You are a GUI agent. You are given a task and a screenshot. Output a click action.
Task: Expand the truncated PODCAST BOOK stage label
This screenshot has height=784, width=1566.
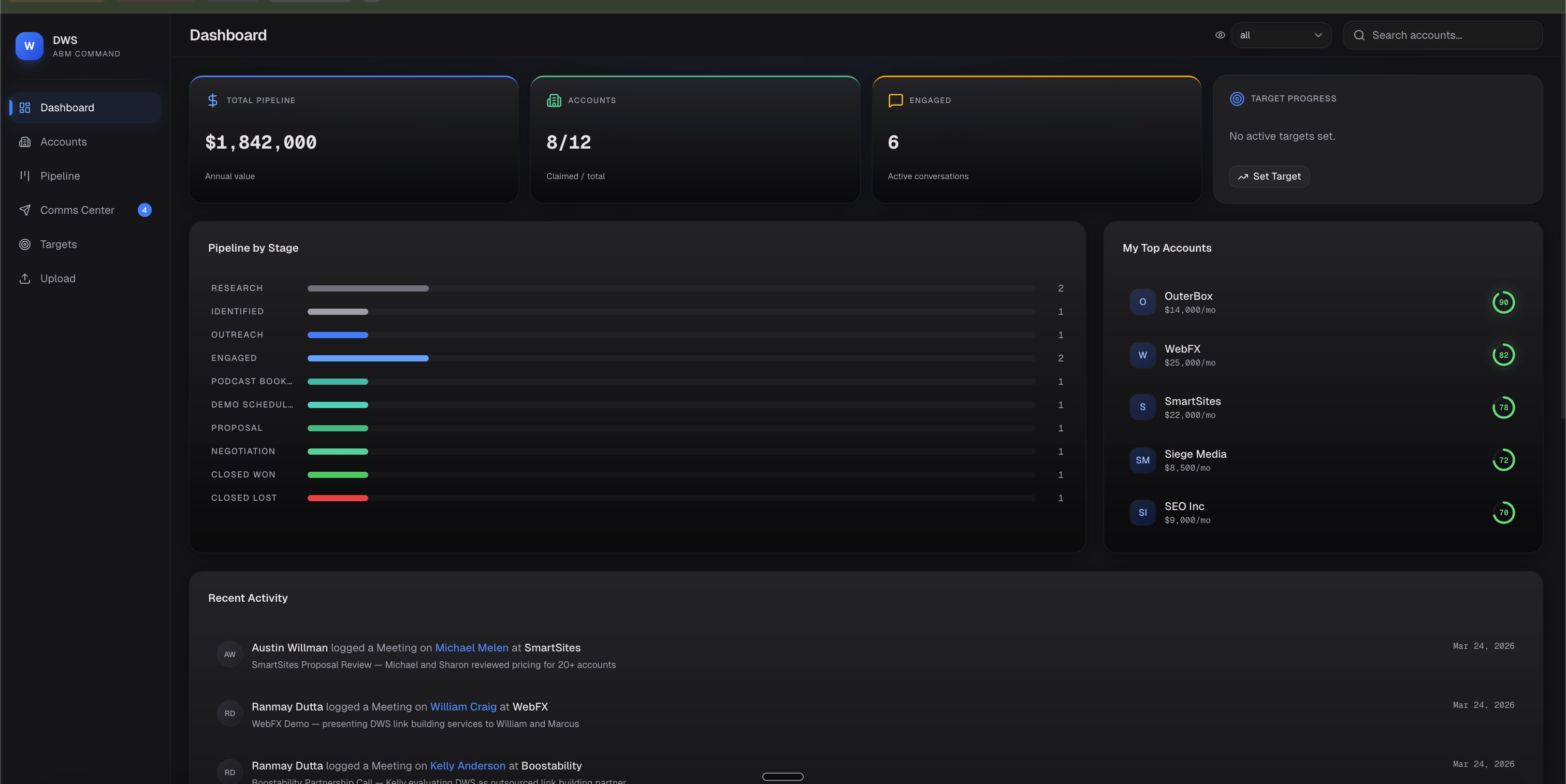pyautogui.click(x=251, y=381)
